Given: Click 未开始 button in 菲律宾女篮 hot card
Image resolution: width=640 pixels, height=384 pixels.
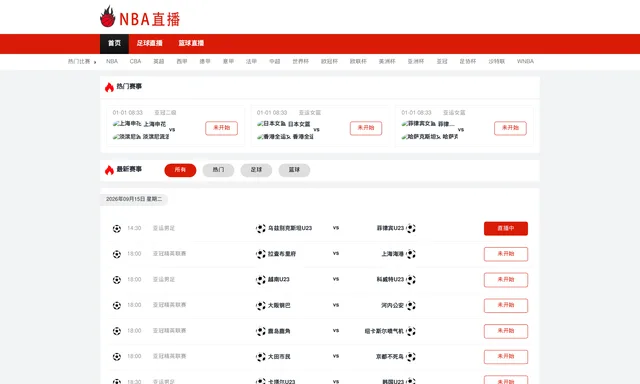Looking at the screenshot, I should click(510, 128).
